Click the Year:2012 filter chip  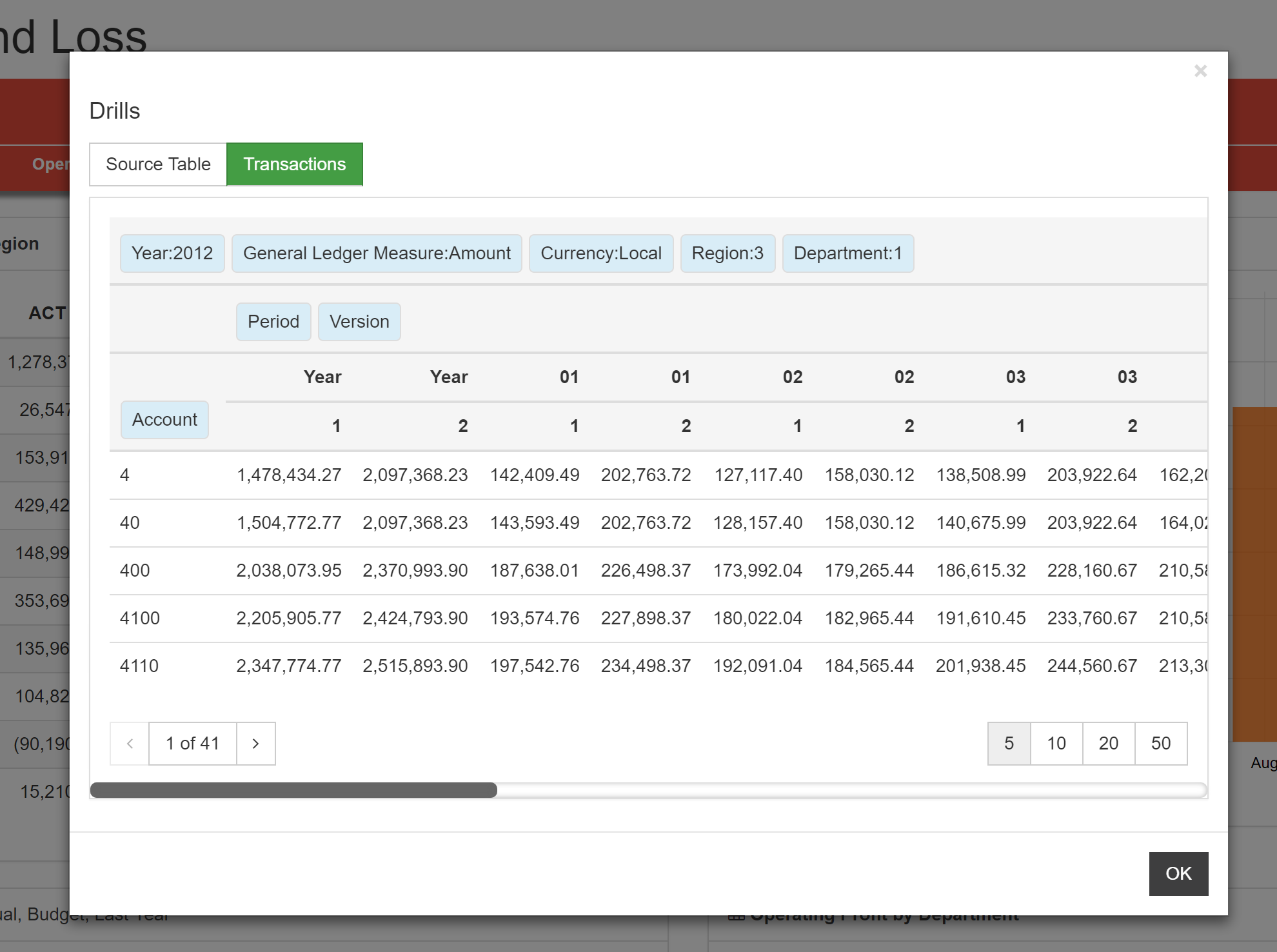pyautogui.click(x=172, y=253)
